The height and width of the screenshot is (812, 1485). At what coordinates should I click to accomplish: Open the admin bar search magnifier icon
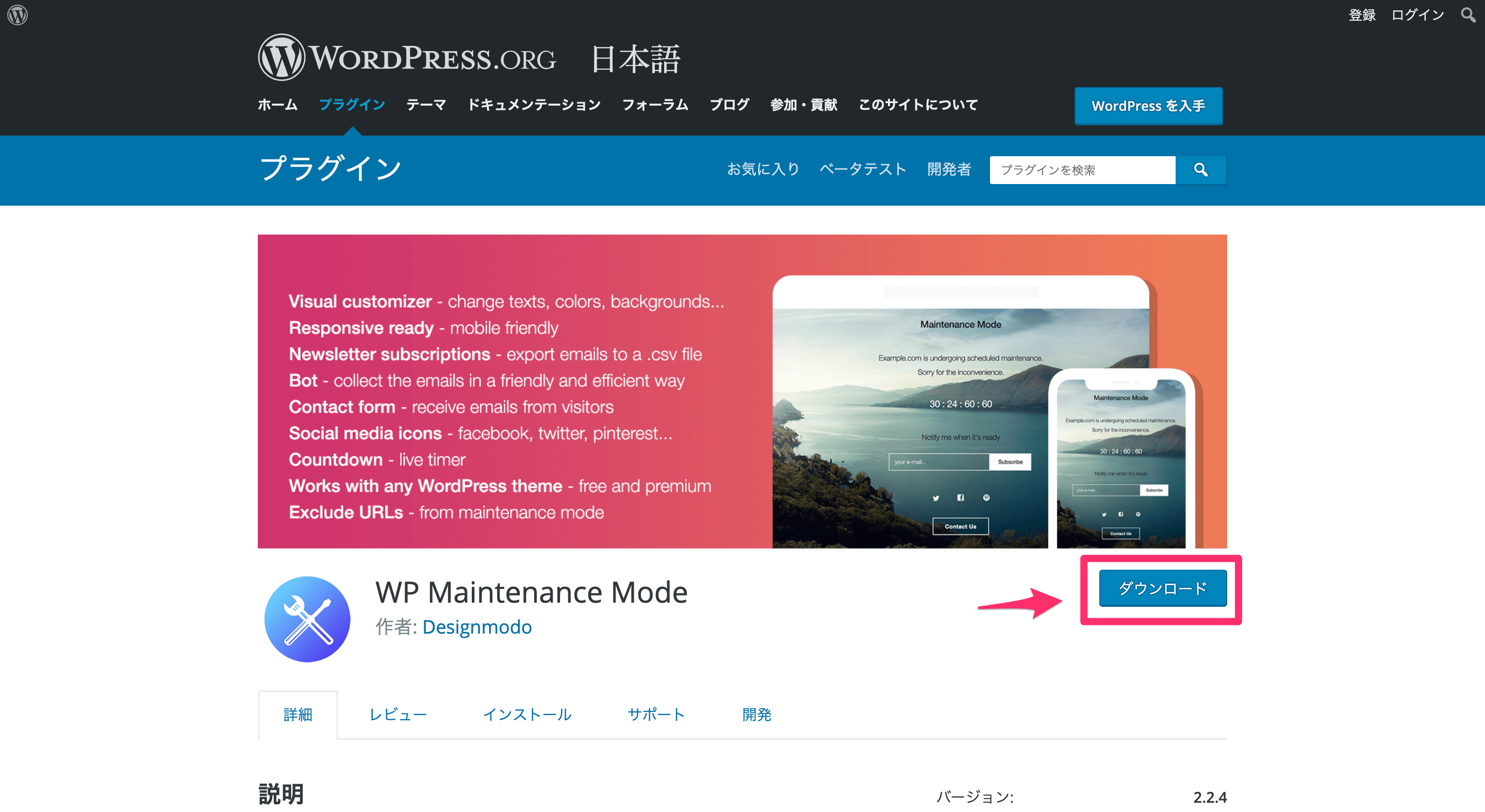tap(1467, 14)
